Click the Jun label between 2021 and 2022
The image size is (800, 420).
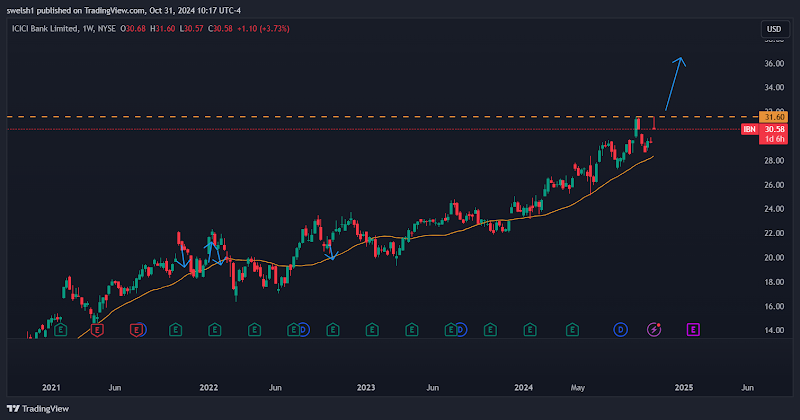[x=115, y=387]
